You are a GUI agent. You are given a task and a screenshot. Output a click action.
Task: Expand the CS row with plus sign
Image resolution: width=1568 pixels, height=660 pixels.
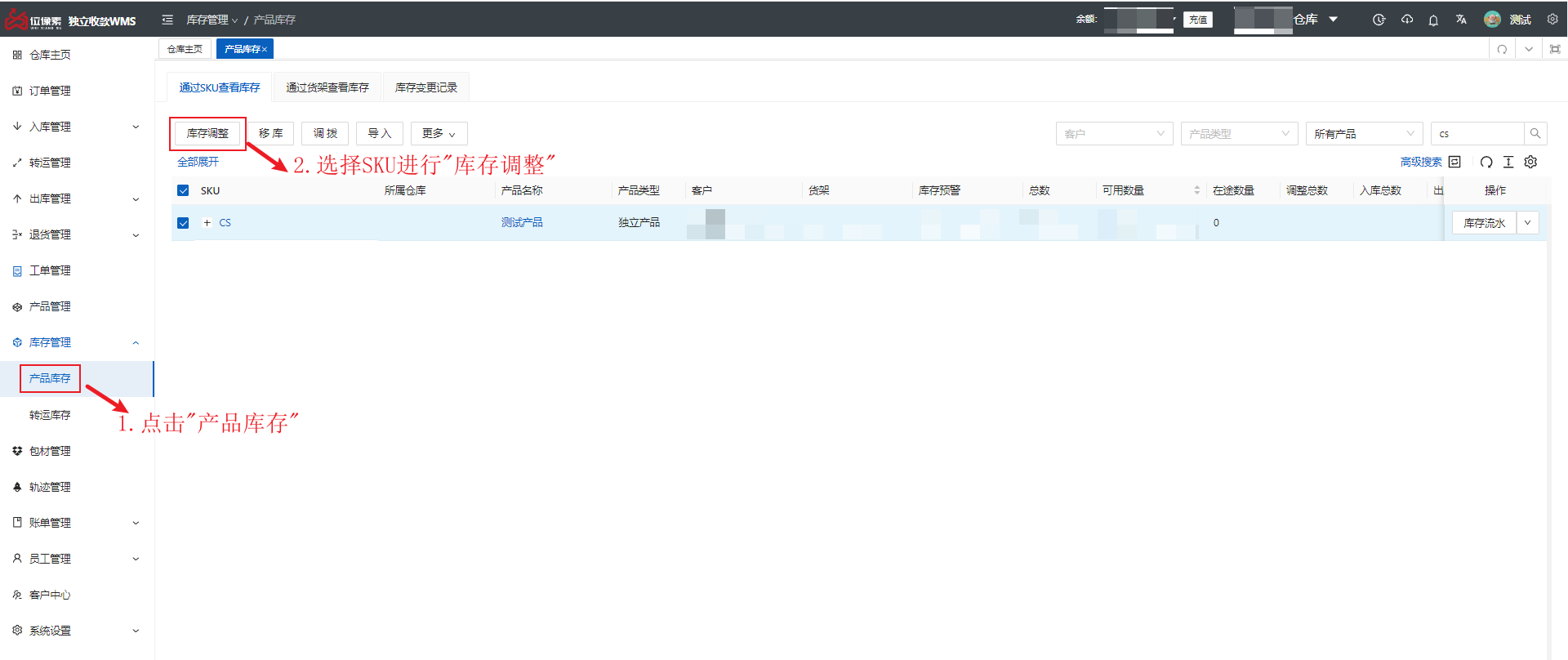pyautogui.click(x=207, y=222)
